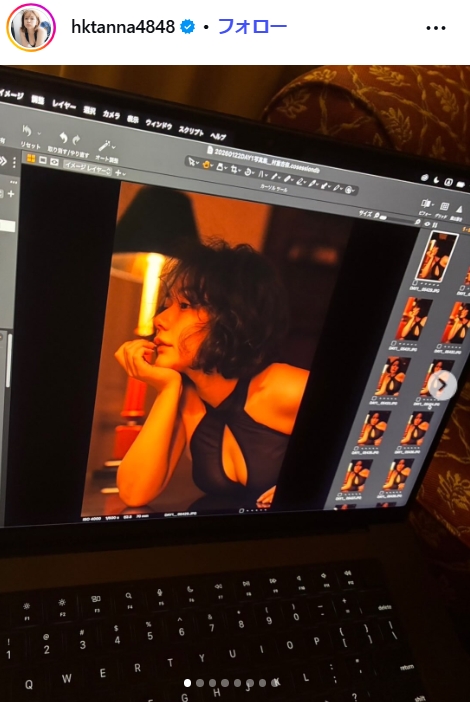Select the rotate straighten cursor tool
Image resolution: width=470 pixels, height=702 pixels.
pyautogui.click(x=248, y=172)
